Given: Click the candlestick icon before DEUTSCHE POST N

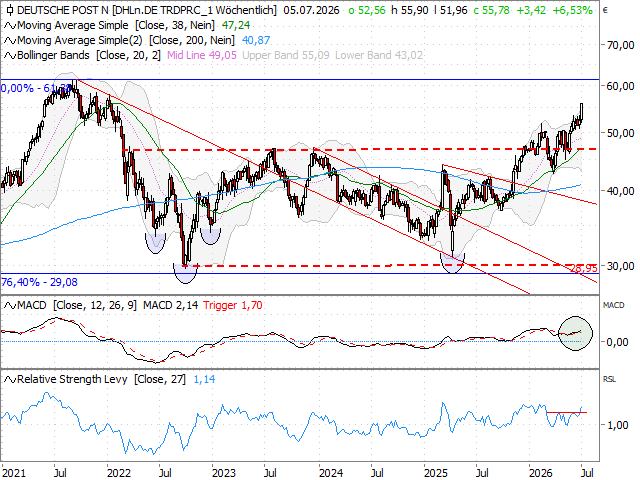Looking at the screenshot, I should [x=10, y=10].
